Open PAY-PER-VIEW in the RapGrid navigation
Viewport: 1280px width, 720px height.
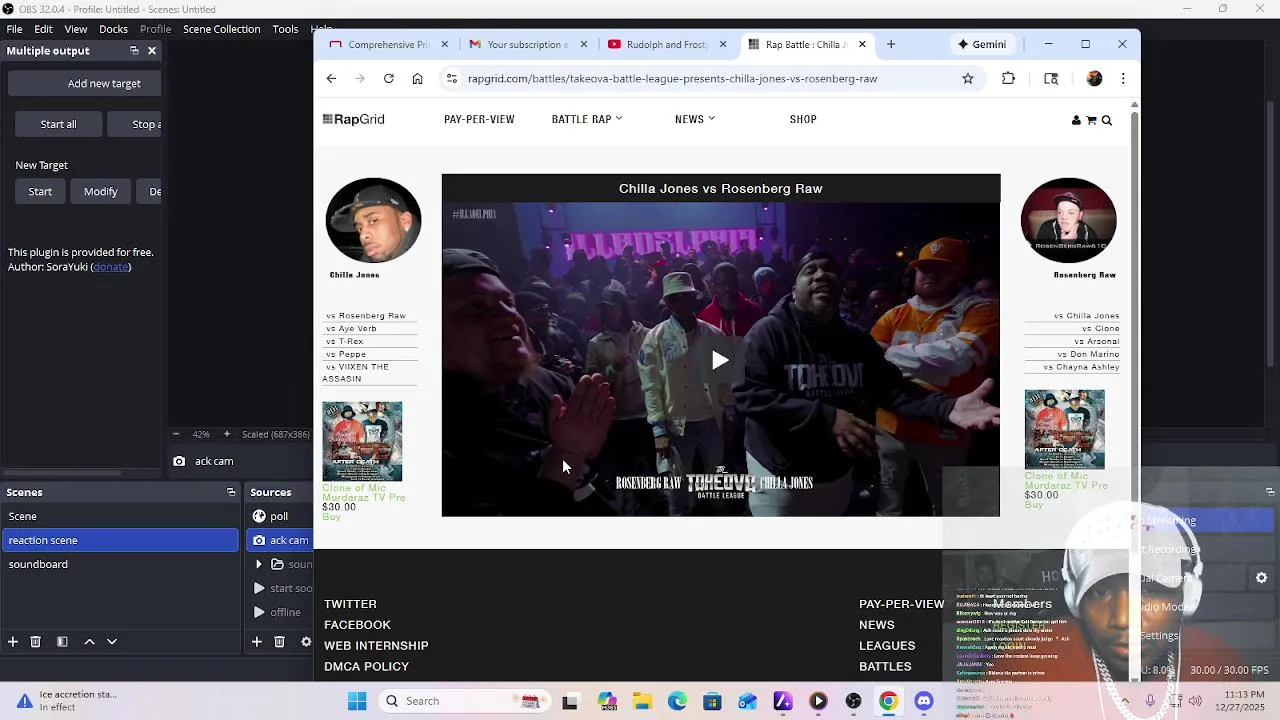(479, 119)
